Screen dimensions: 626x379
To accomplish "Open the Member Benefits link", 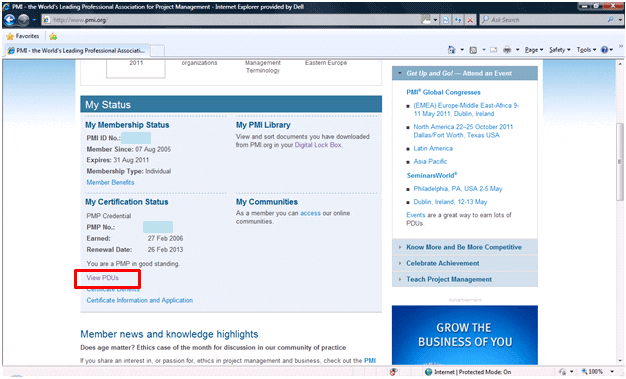I will [x=110, y=183].
